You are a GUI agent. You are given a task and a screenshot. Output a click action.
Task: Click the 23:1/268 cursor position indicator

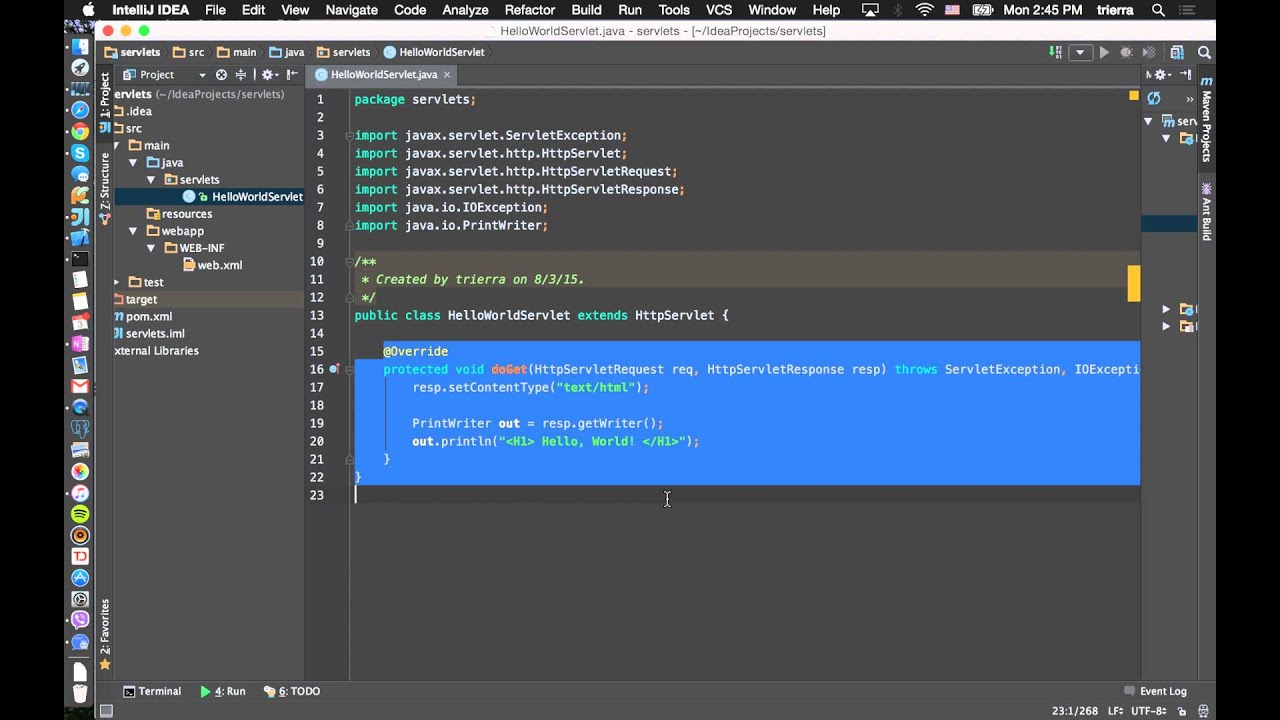click(x=1075, y=711)
